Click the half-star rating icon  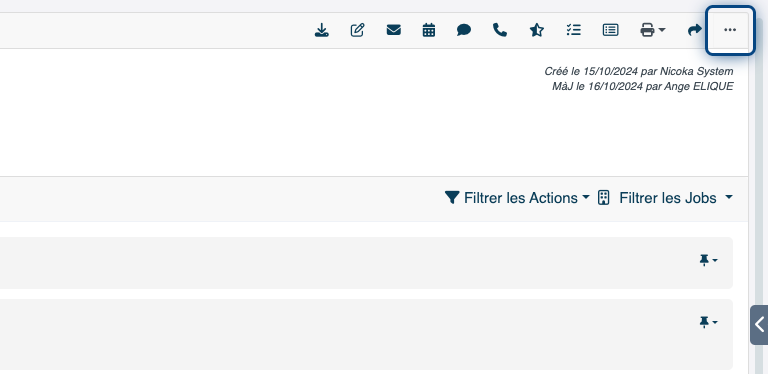(537, 30)
